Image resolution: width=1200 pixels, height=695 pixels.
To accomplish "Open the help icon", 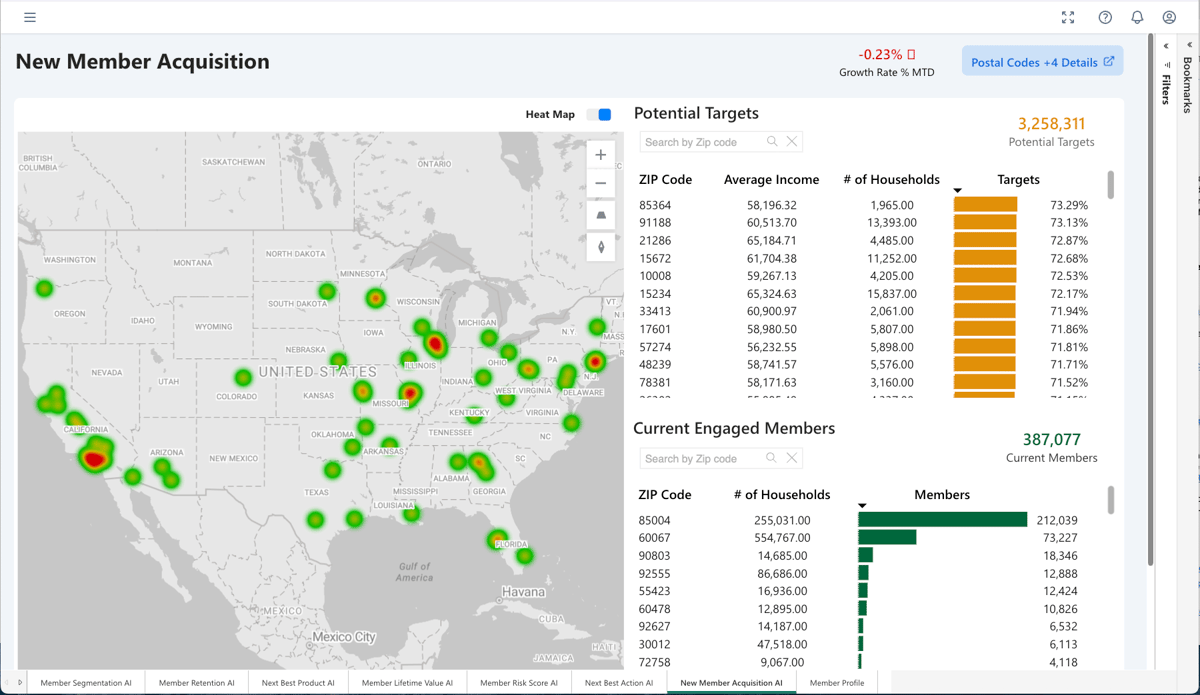I will 1105,17.
